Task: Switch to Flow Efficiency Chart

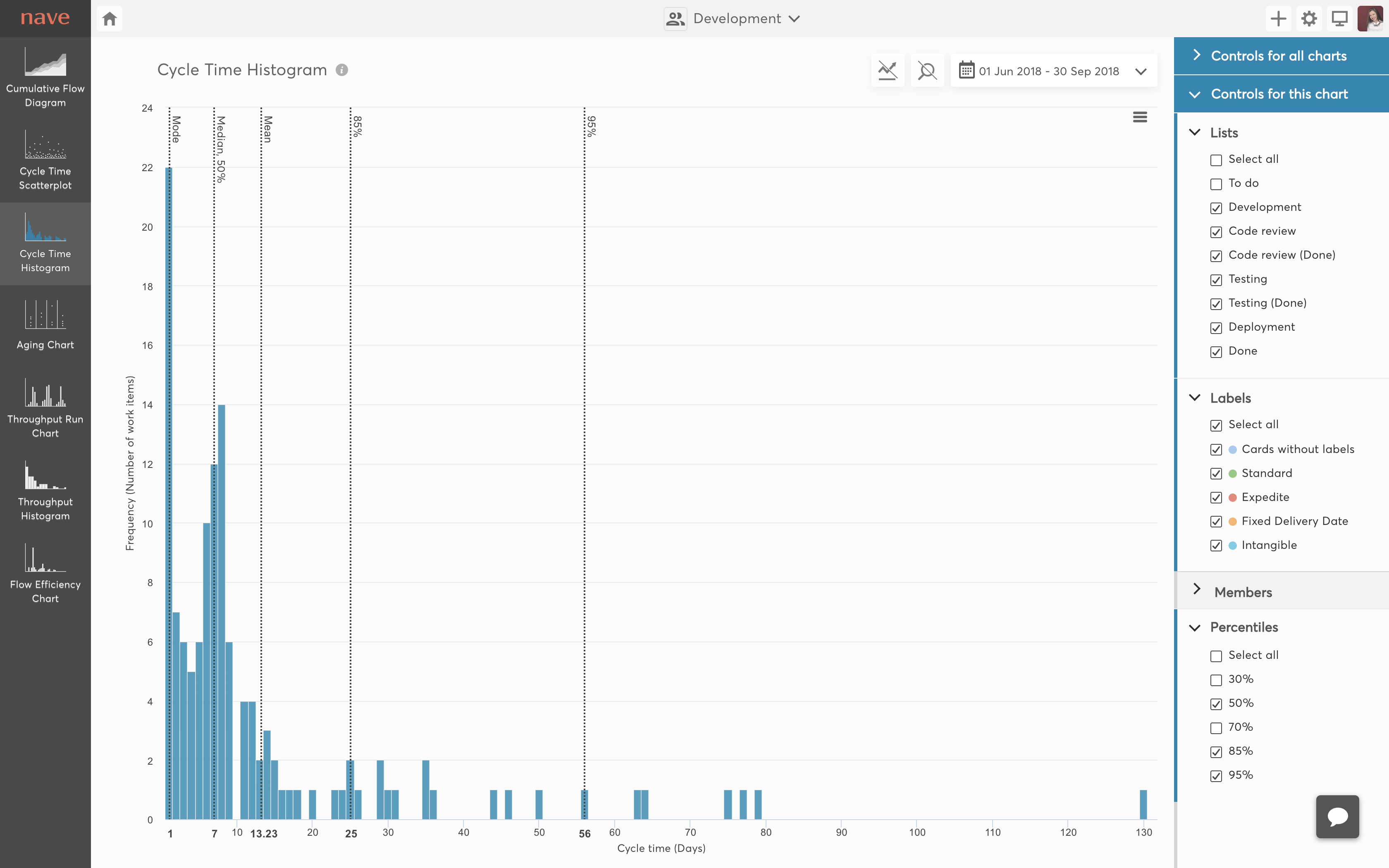Action: point(45,574)
